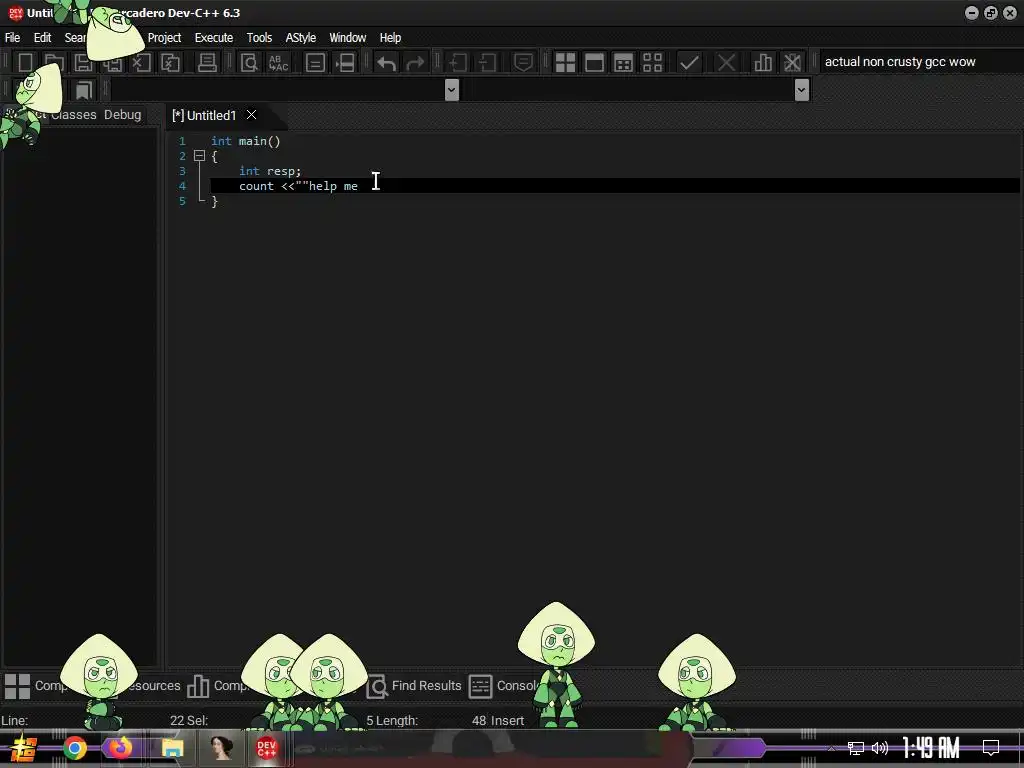Collapse the code fold at line 2
The width and height of the screenshot is (1024, 768).
(x=199, y=156)
